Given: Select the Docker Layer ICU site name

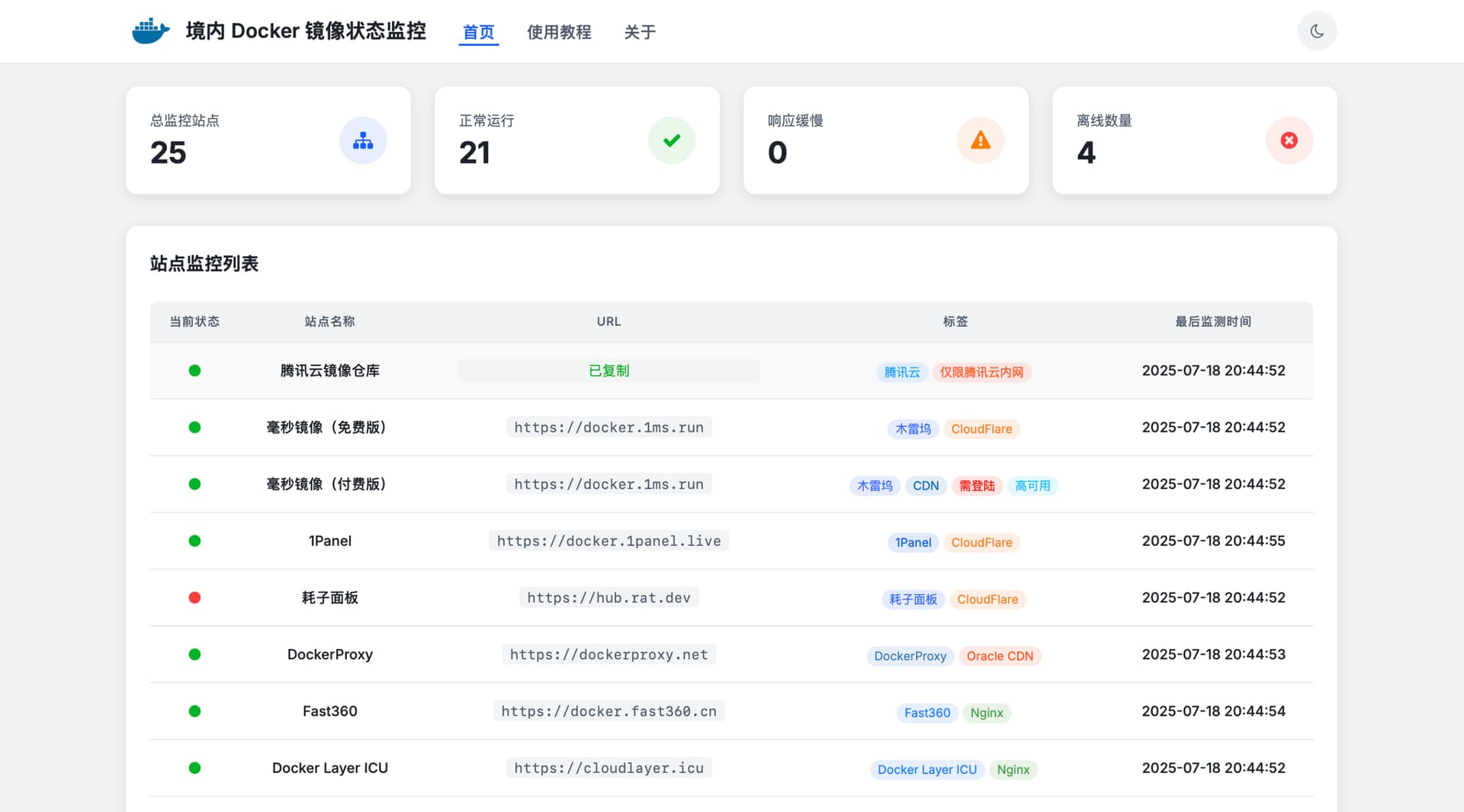Looking at the screenshot, I should (x=330, y=768).
